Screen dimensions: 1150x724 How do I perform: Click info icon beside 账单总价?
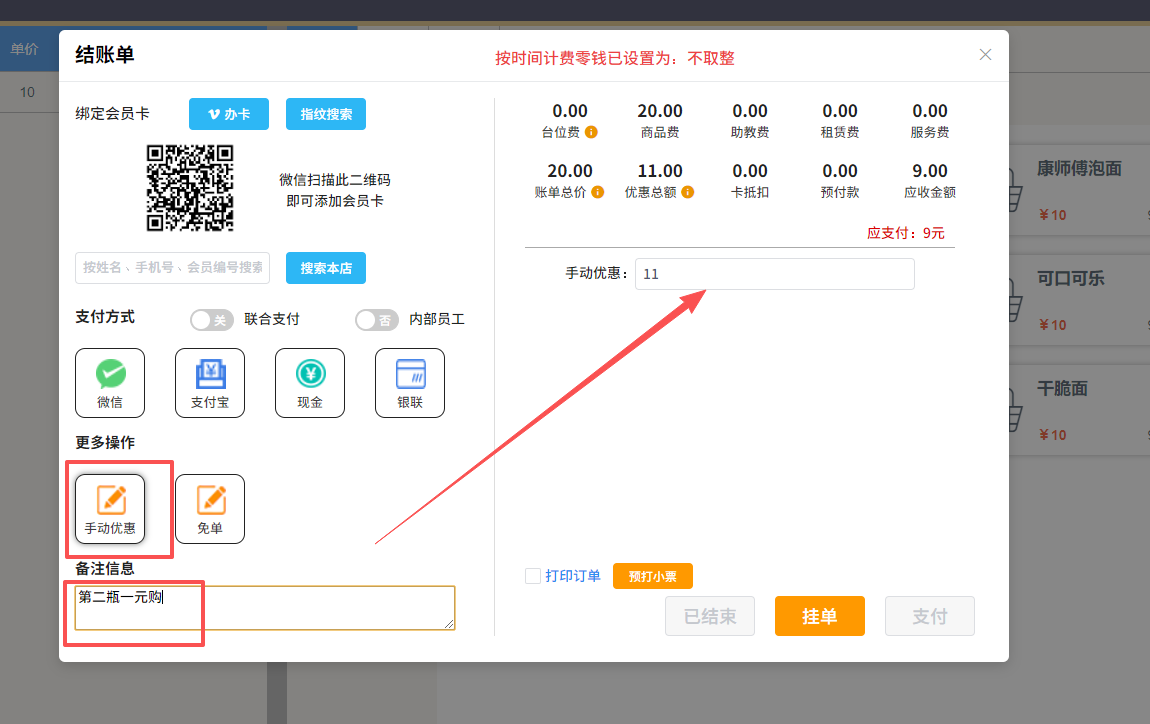pyautogui.click(x=598, y=192)
